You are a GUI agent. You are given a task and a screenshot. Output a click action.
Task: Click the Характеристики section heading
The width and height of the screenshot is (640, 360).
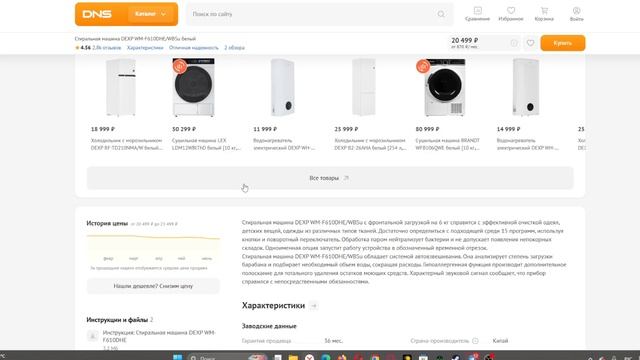pyautogui.click(x=273, y=306)
